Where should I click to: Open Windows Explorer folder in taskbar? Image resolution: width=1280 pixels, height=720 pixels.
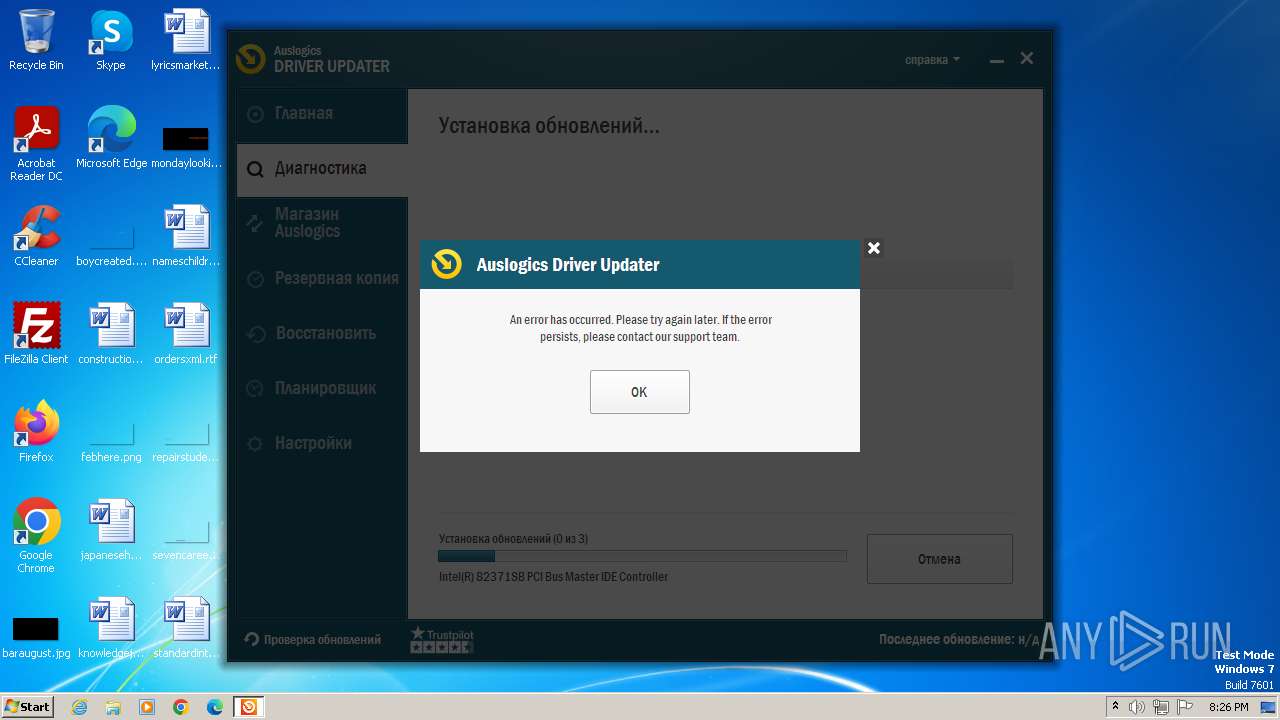pyautogui.click(x=113, y=707)
